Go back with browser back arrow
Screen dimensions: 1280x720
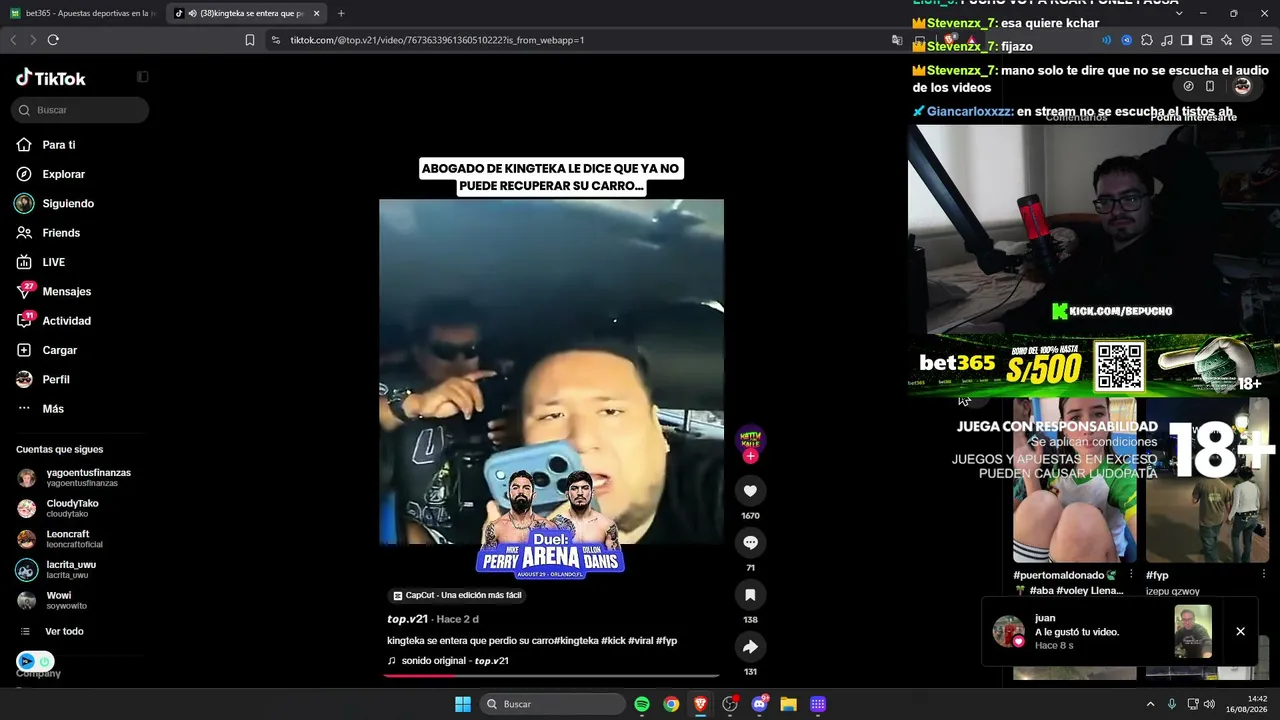13,40
